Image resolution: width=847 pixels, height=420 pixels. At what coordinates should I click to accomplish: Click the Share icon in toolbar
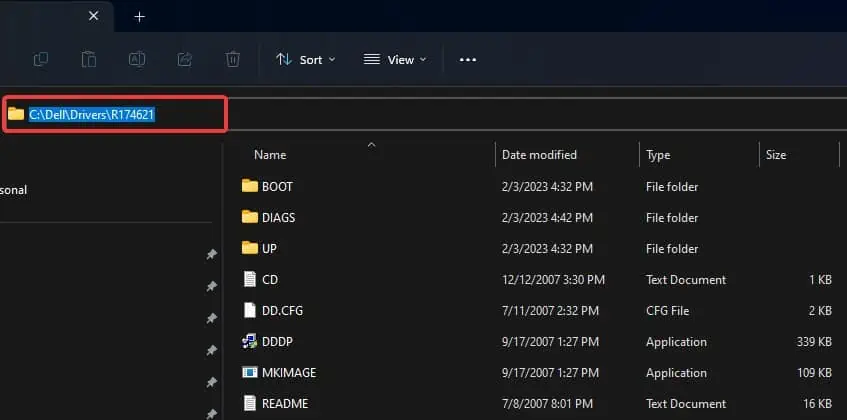[185, 59]
